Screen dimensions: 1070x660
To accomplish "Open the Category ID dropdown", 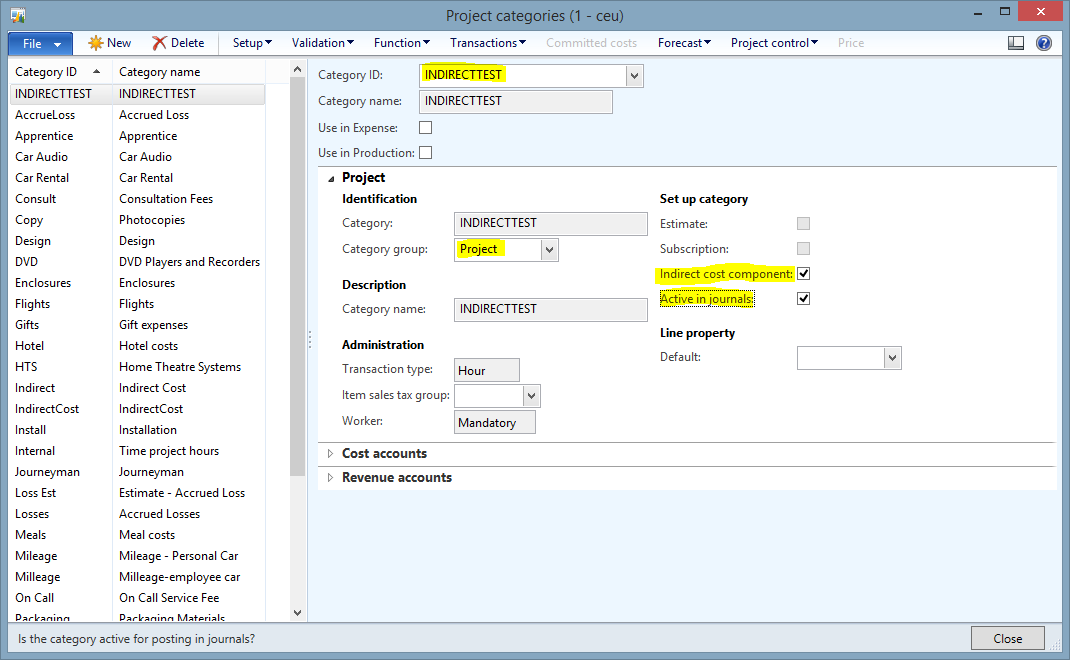I will [634, 76].
